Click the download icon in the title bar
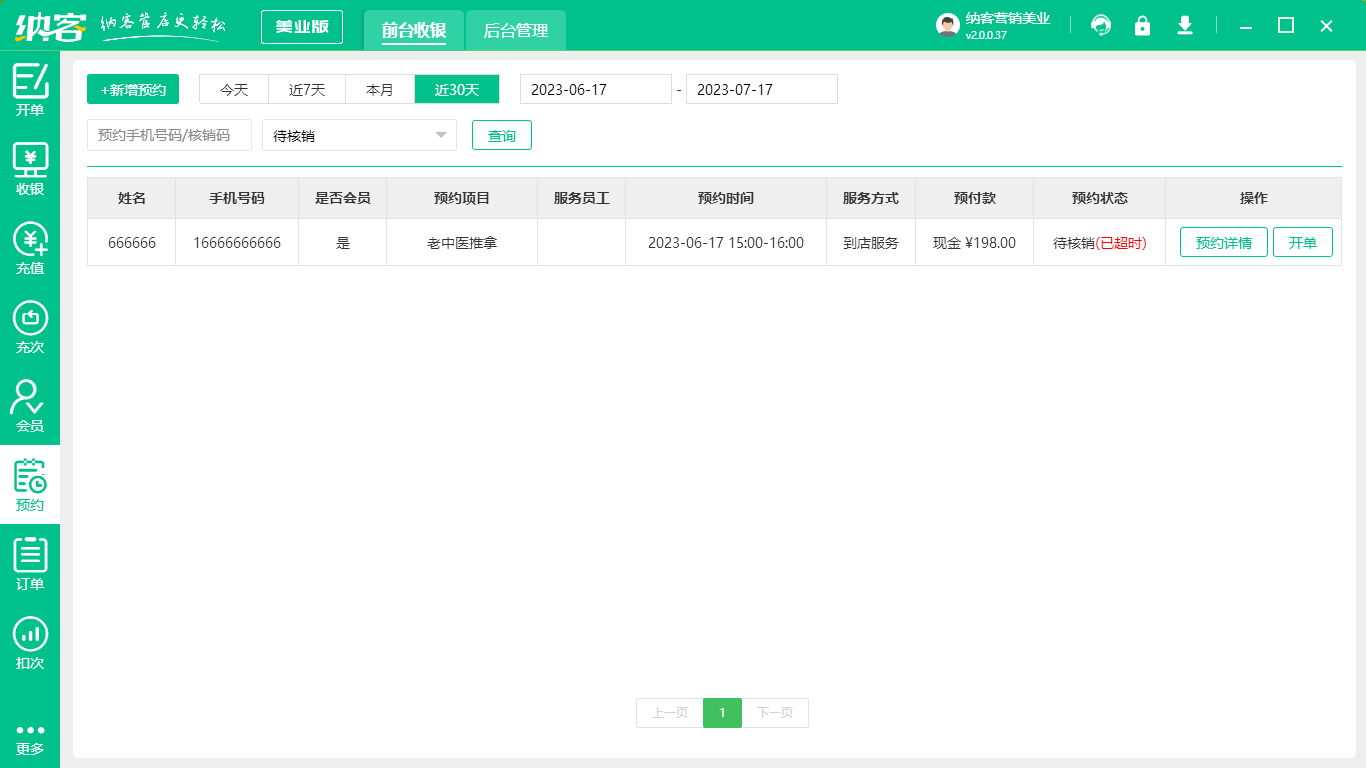The width and height of the screenshot is (1366, 768). tap(1184, 26)
